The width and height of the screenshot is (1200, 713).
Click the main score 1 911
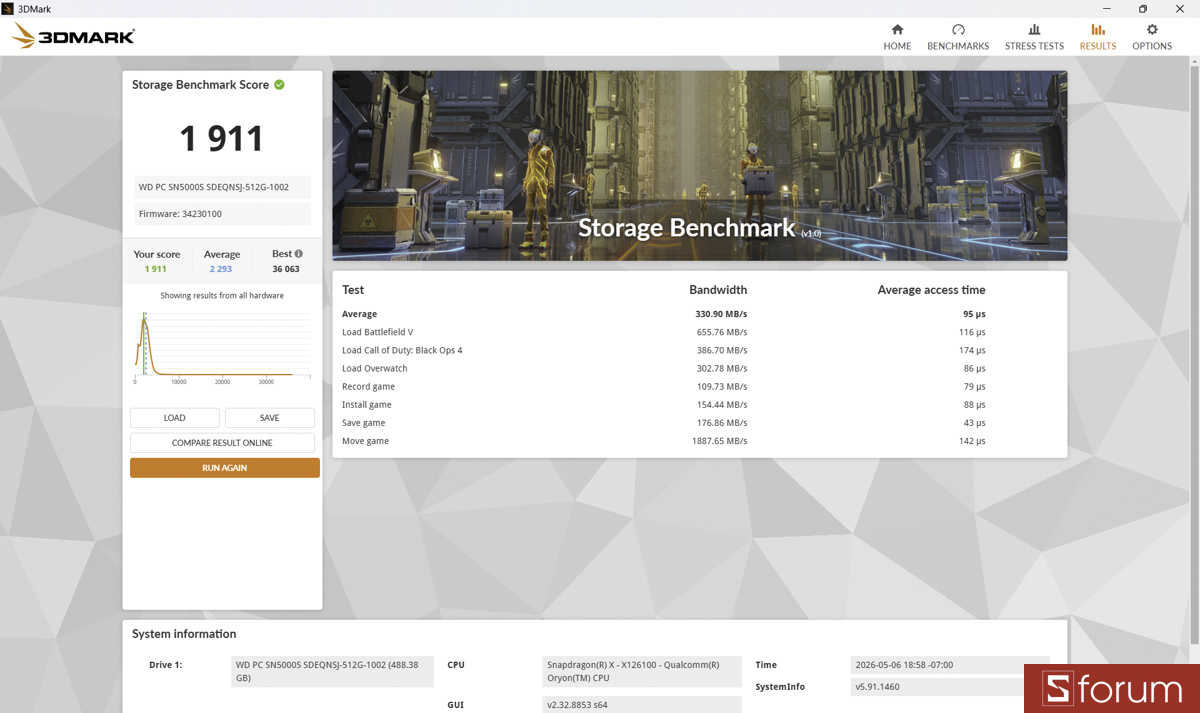[222, 138]
